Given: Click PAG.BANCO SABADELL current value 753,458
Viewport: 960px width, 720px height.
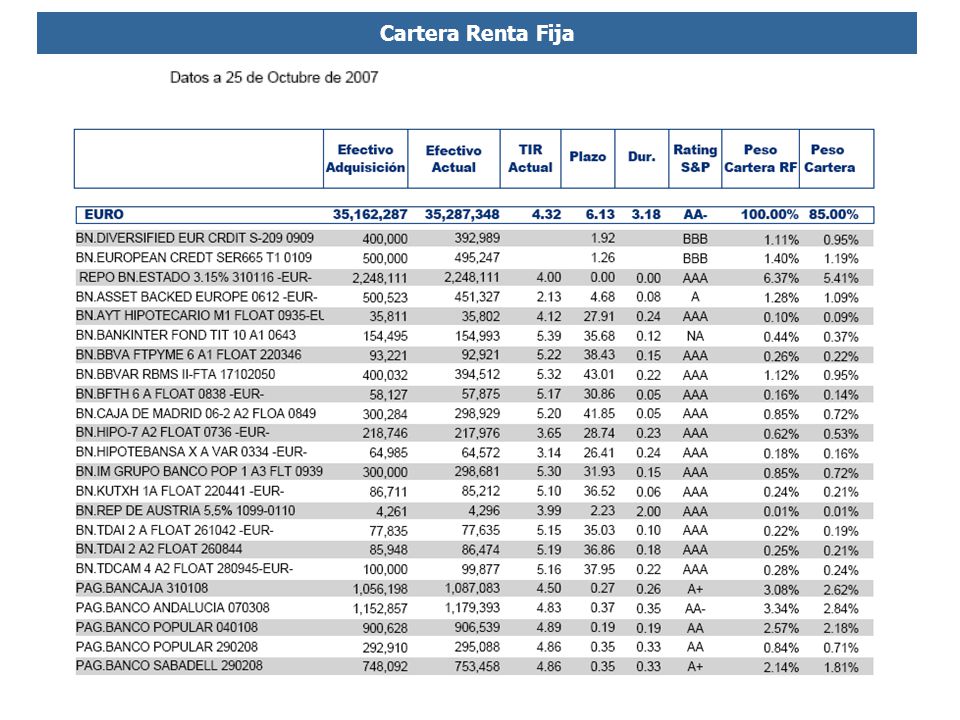Looking at the screenshot, I should [477, 666].
